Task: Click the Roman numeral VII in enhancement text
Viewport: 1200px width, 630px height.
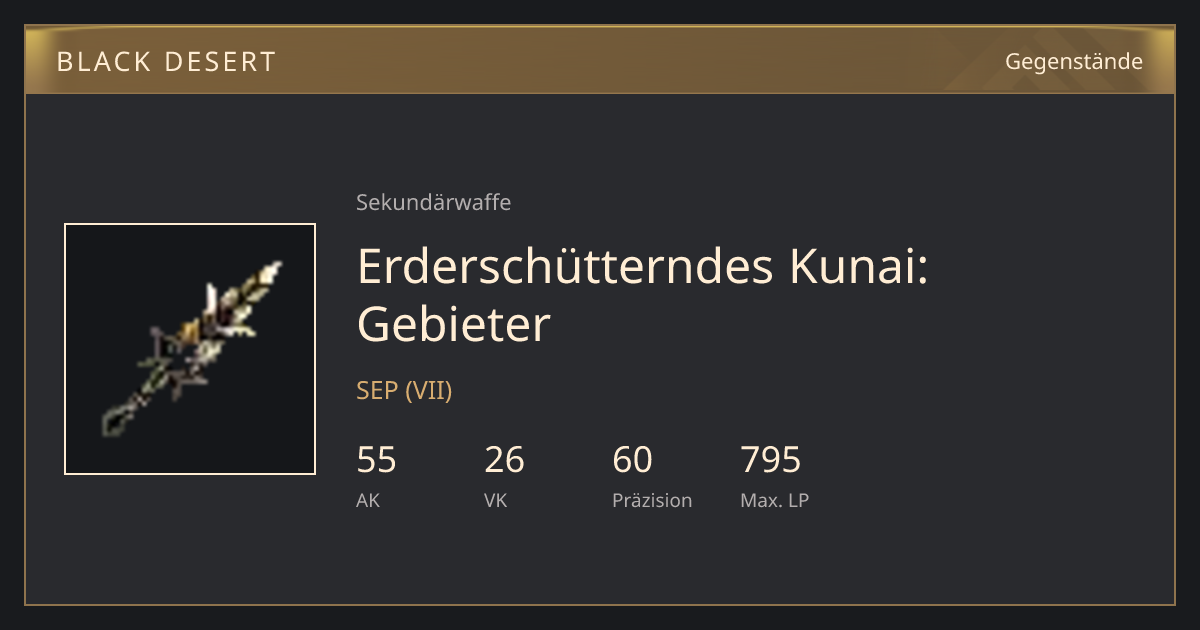Action: (428, 391)
